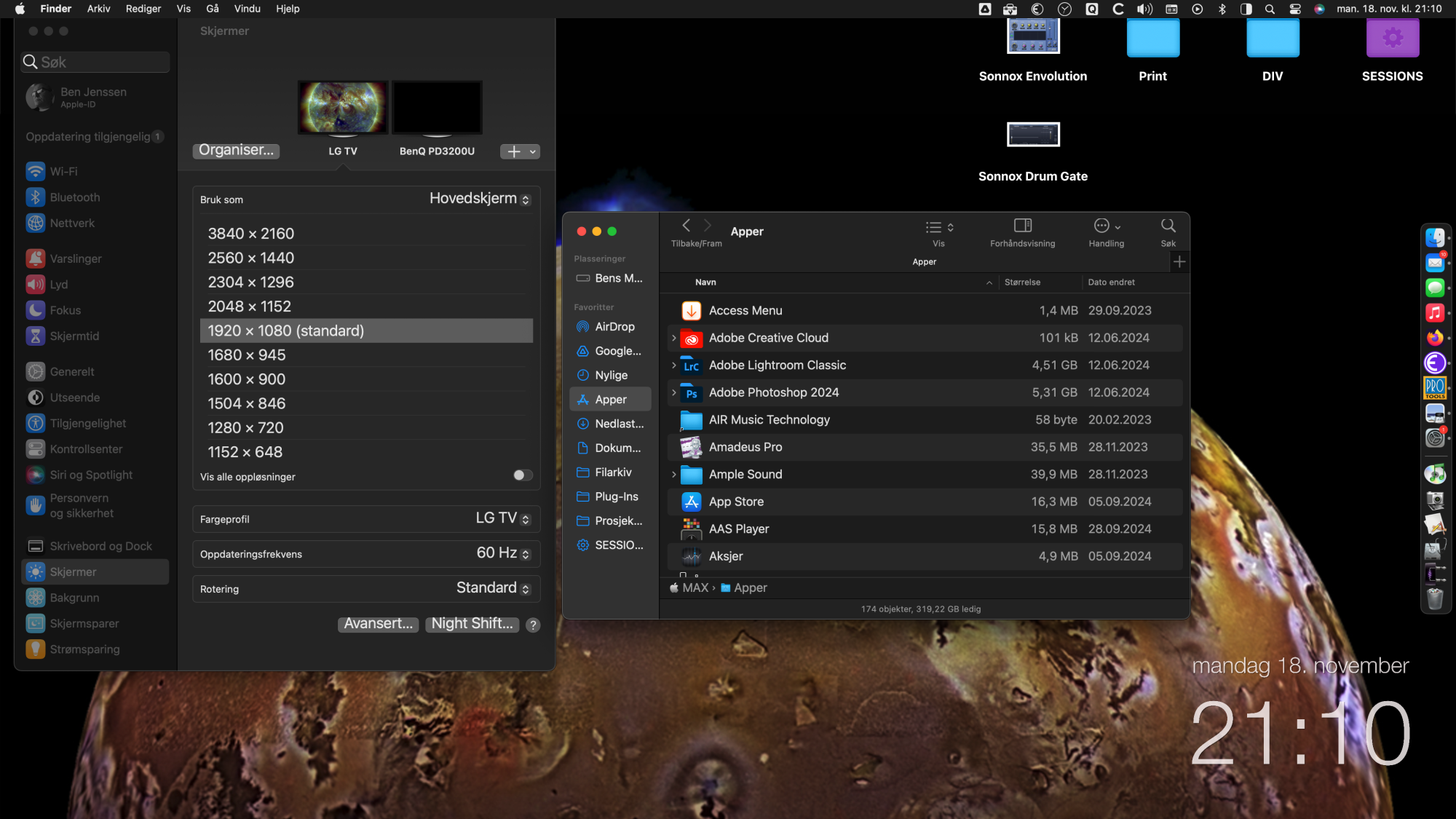This screenshot has width=1456, height=819.
Task: Open the Hovedskjerm Bruk som dropdown
Action: click(480, 199)
